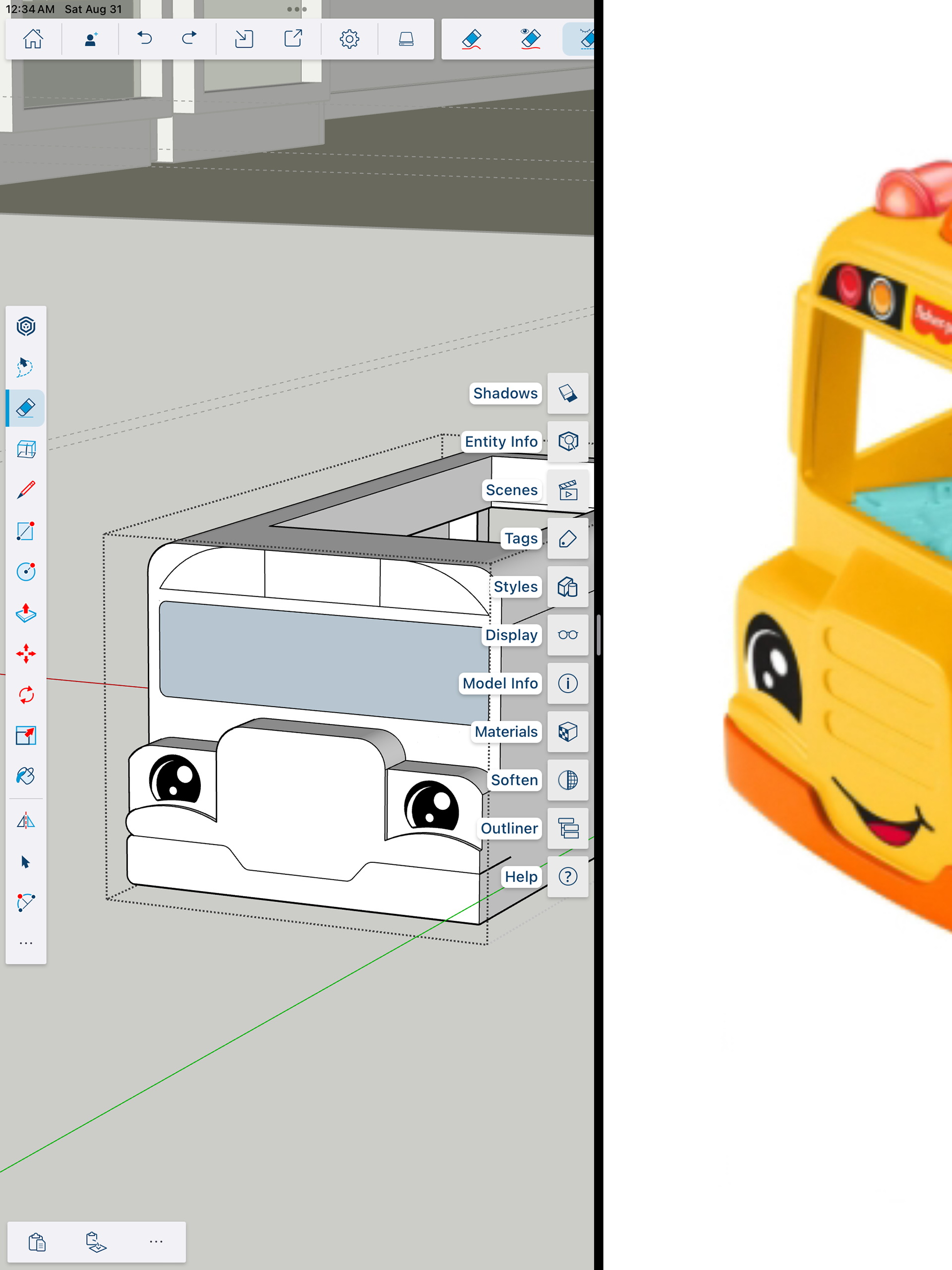The image size is (952, 1270).
Task: Grab the split view divider handle
Action: coord(598,635)
